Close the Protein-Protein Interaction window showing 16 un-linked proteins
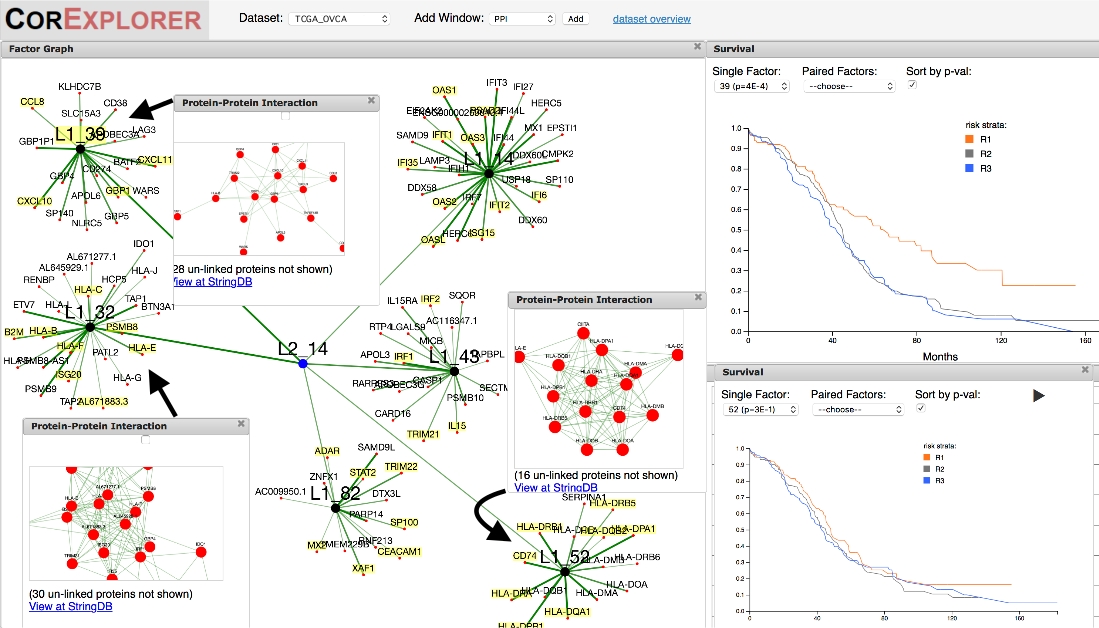This screenshot has width=1099, height=628. pos(698,297)
